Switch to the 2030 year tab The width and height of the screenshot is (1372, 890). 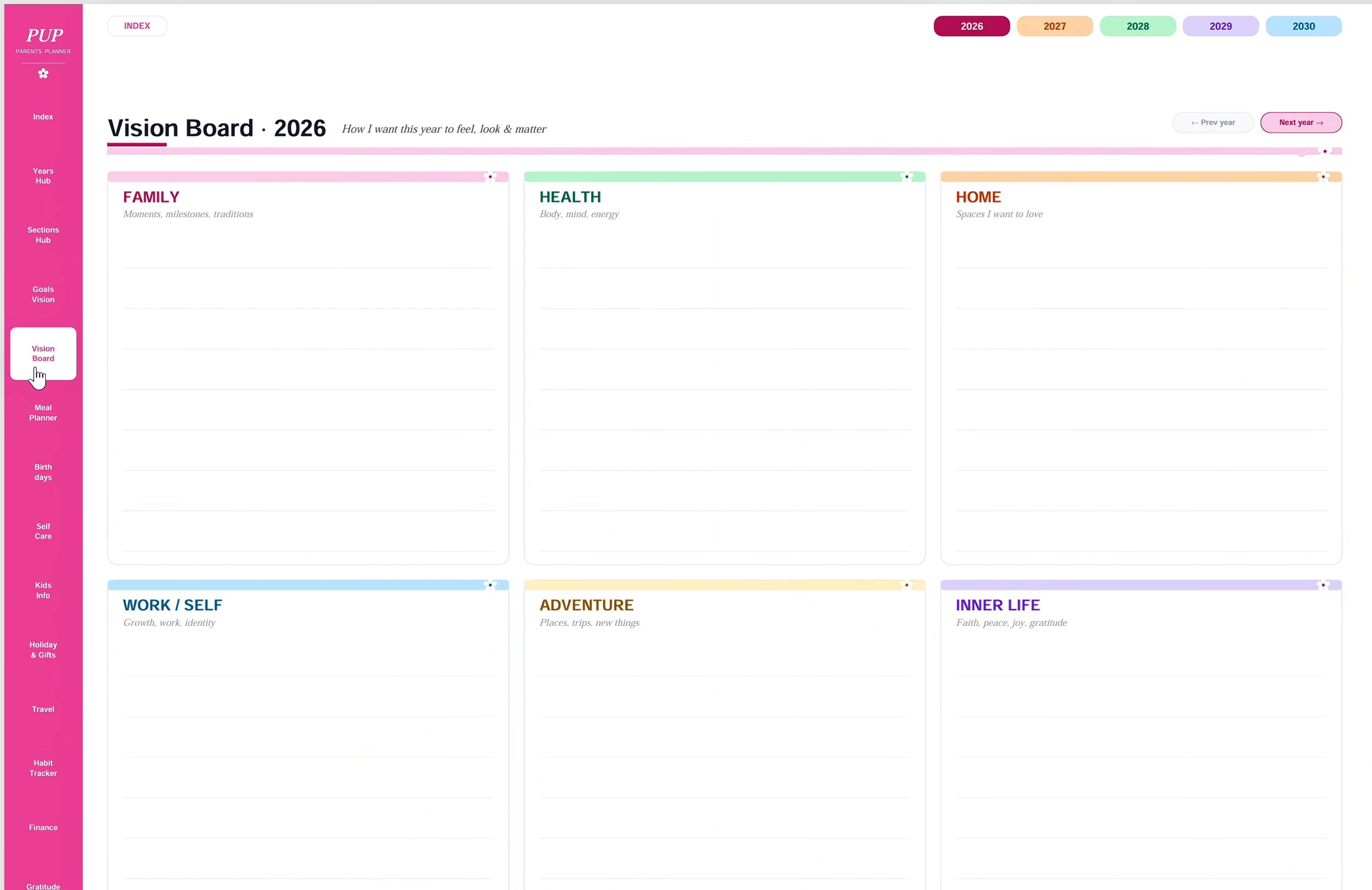point(1304,26)
